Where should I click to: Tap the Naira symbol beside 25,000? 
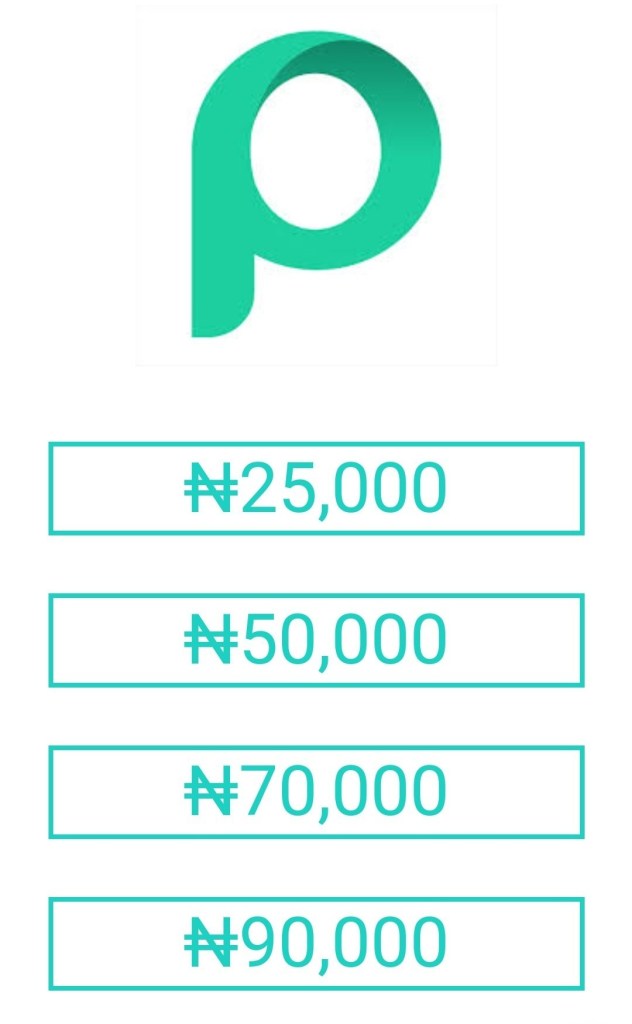(x=211, y=489)
